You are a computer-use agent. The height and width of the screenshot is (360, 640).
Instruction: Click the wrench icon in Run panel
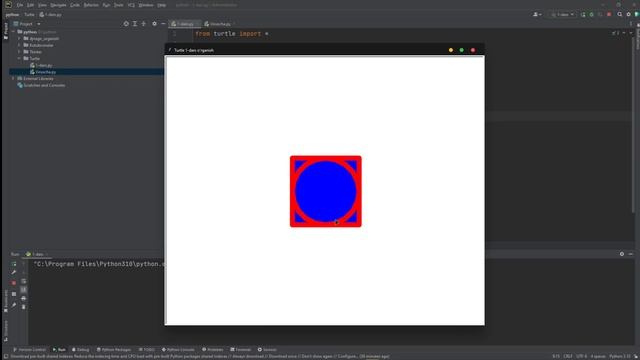[14, 273]
